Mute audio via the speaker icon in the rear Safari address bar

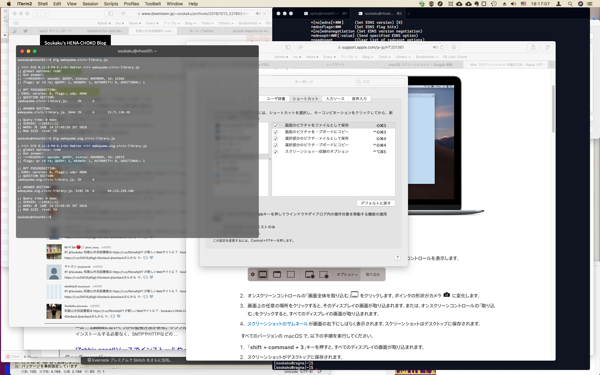click(258, 13)
